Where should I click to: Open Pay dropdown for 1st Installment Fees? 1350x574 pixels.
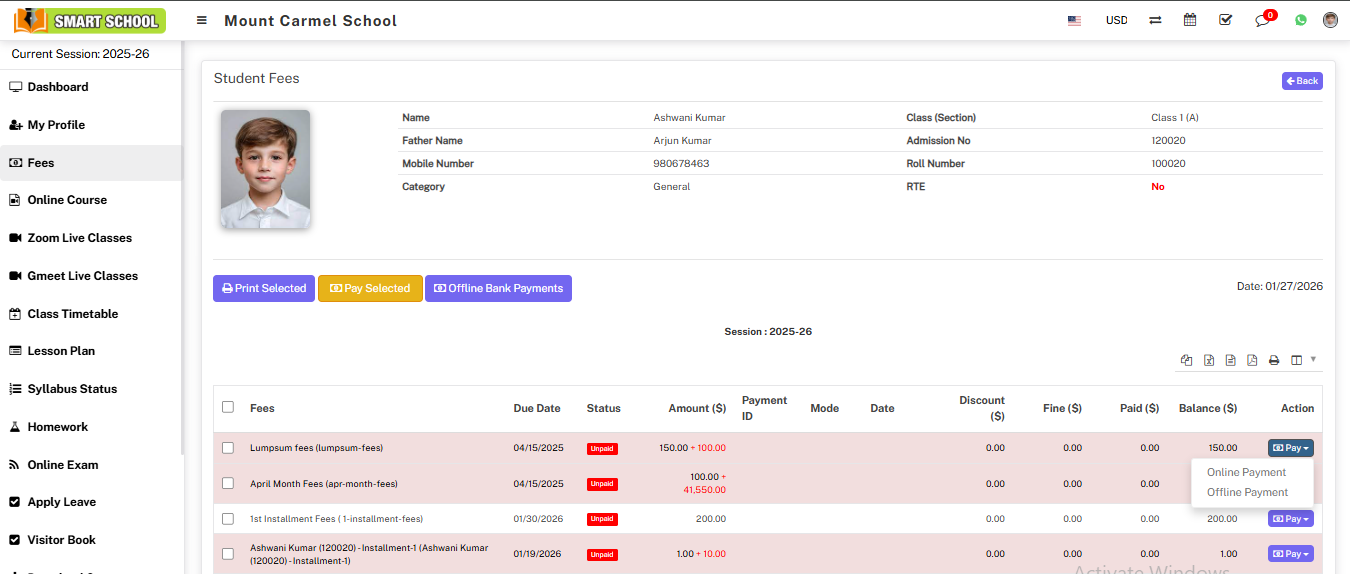pos(1290,519)
